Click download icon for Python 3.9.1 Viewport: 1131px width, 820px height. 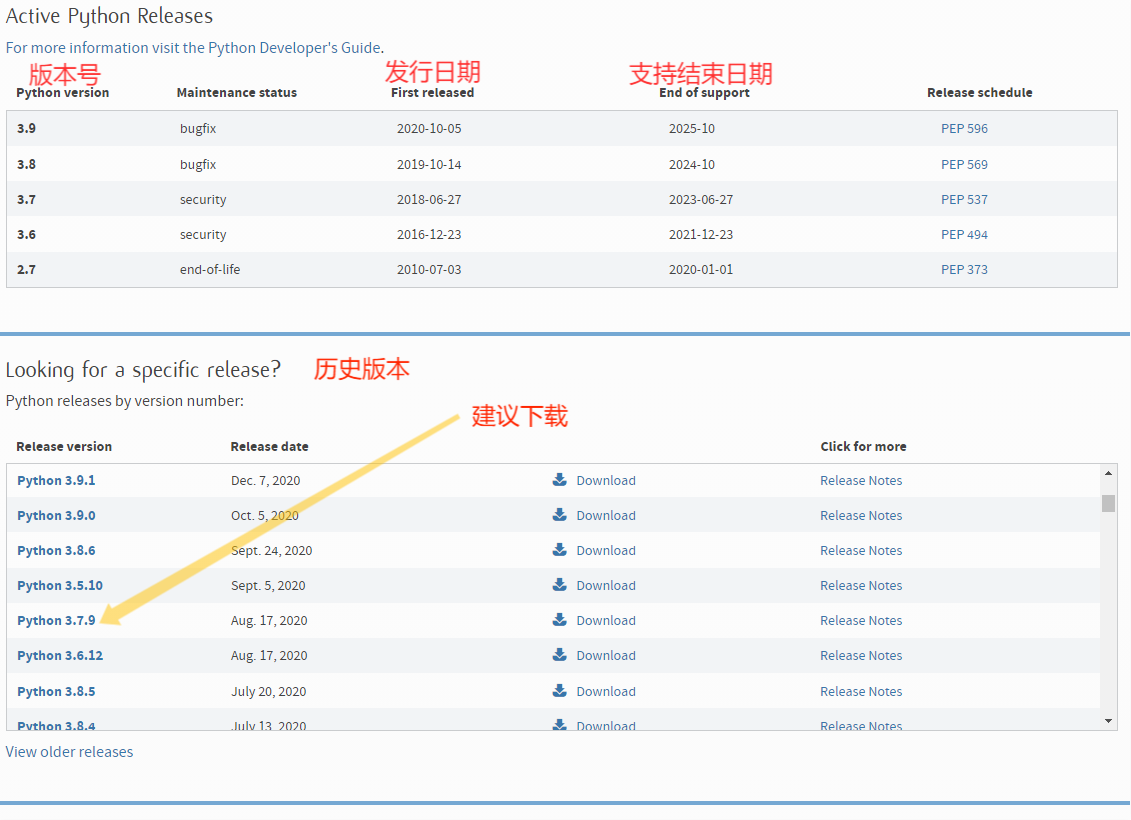(x=559, y=480)
